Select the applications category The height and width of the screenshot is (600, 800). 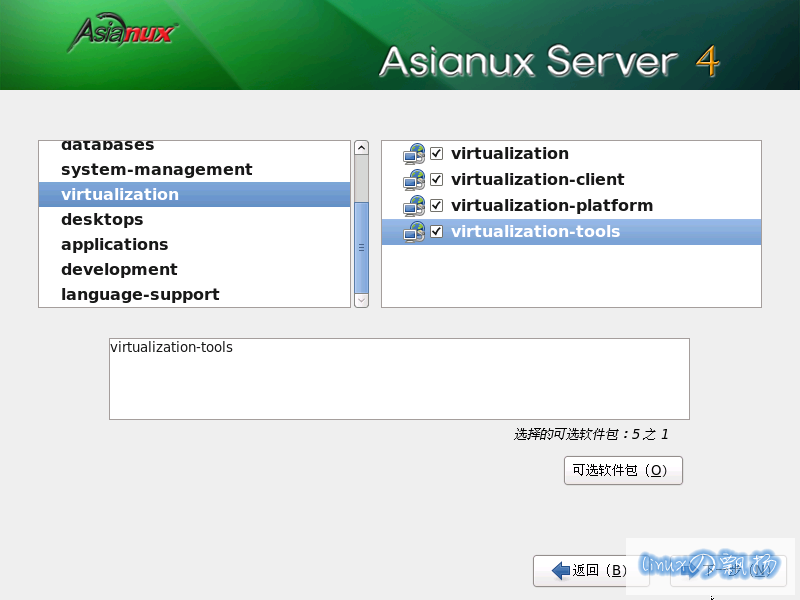tap(194, 244)
